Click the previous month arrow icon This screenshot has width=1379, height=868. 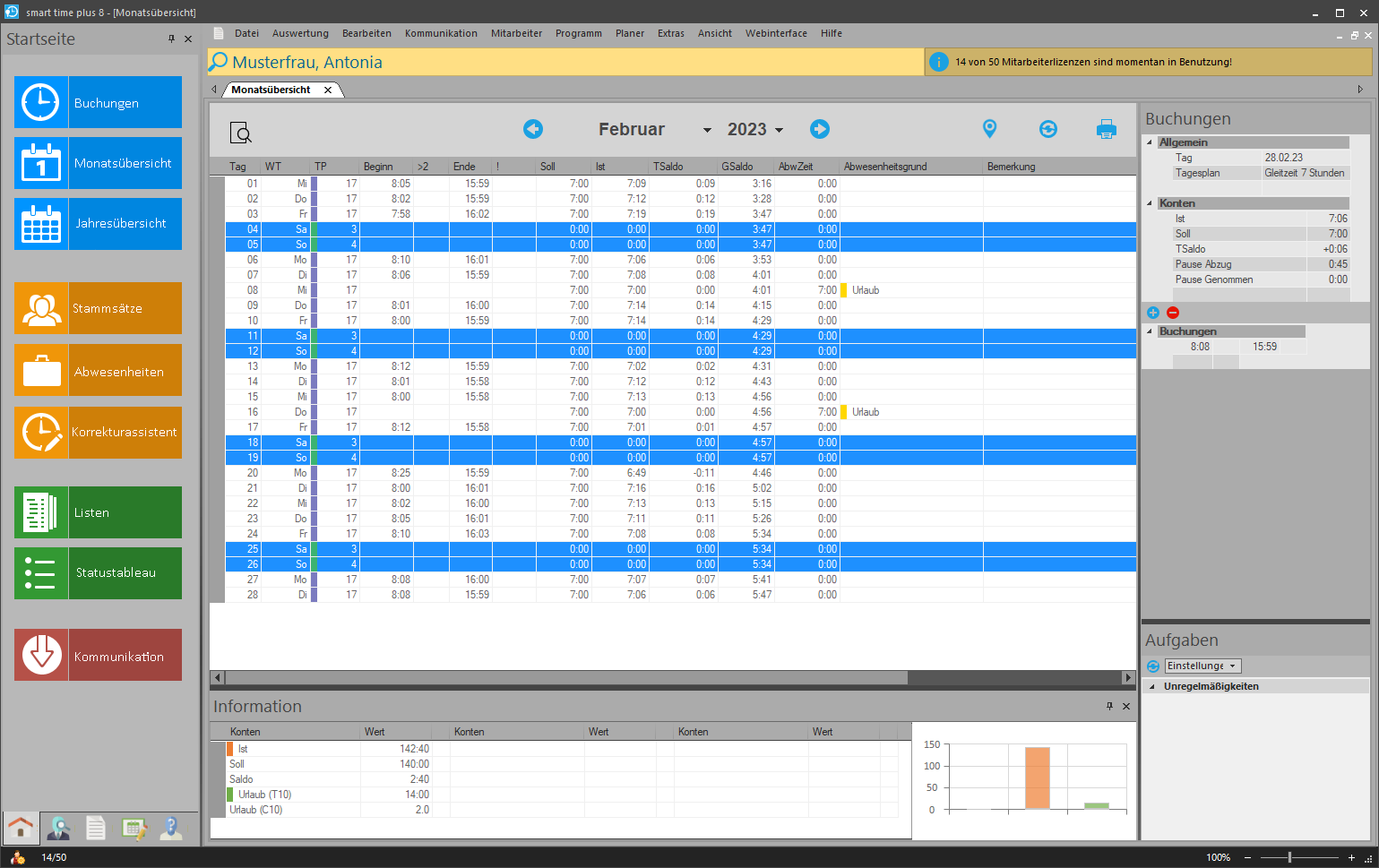[x=533, y=129]
